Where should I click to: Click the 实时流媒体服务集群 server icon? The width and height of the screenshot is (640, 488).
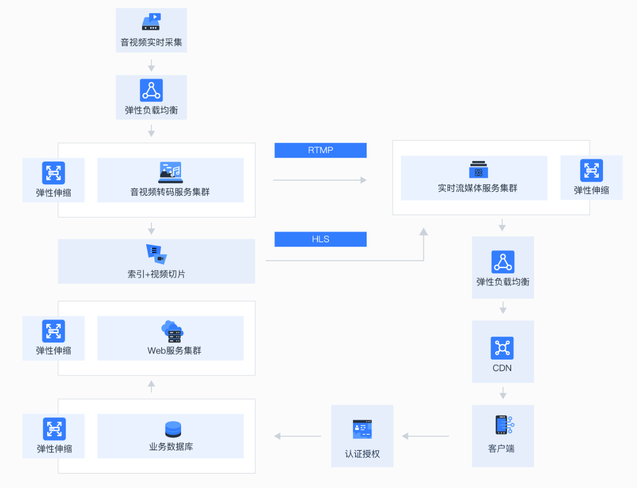pyautogui.click(x=478, y=170)
